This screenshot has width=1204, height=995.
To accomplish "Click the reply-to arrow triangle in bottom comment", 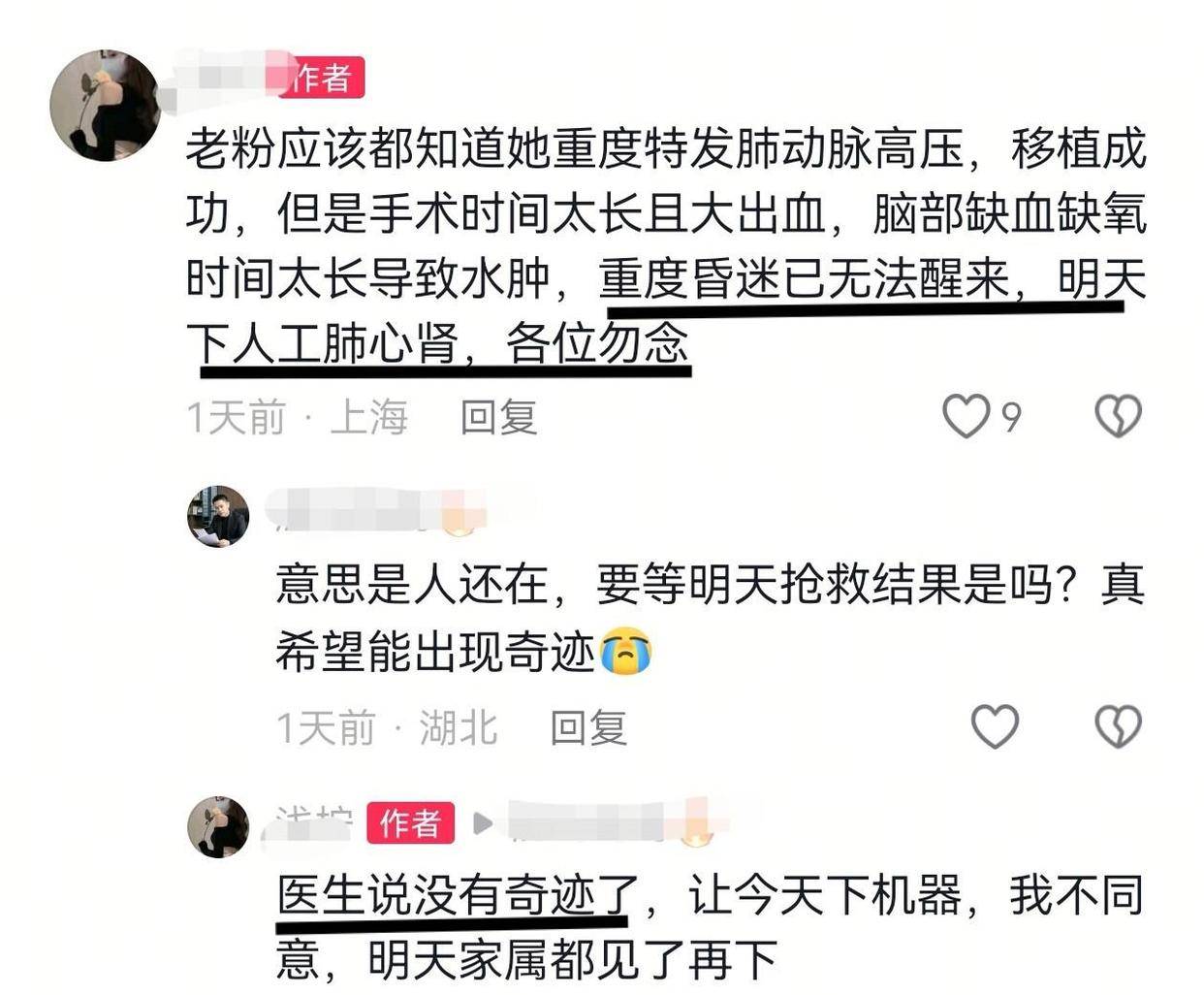I will point(483,823).
